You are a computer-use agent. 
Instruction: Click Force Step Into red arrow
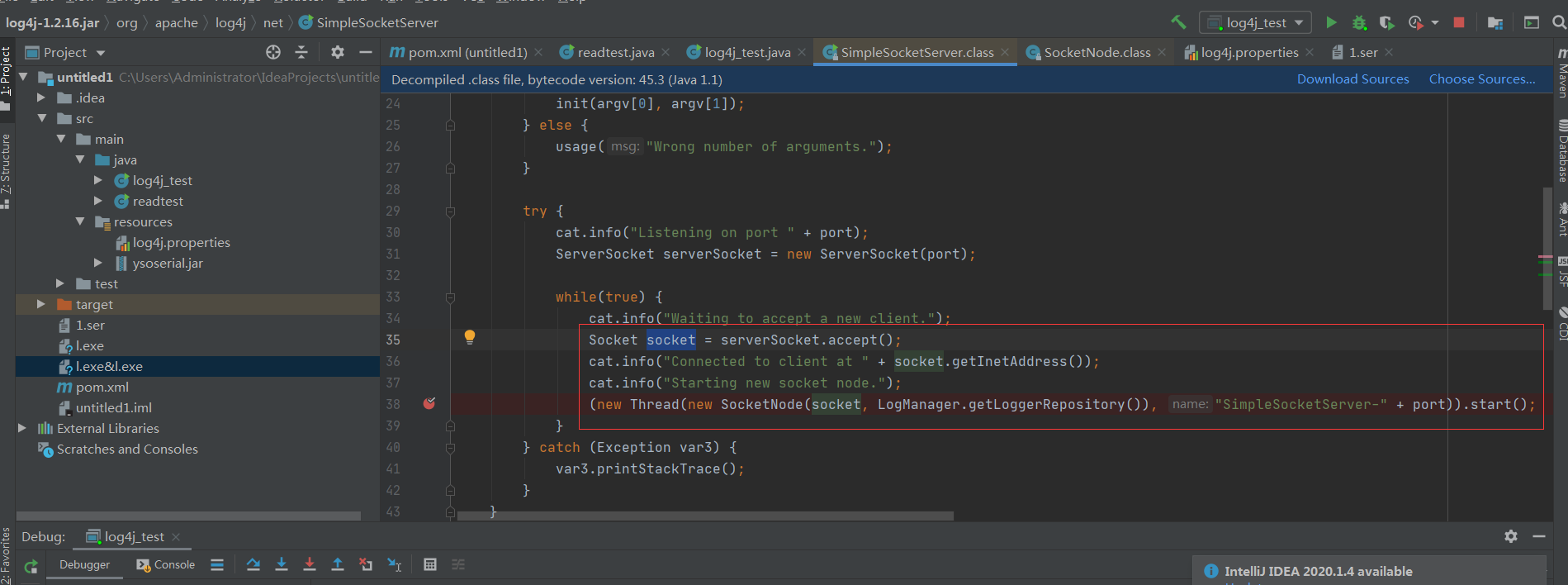310,564
